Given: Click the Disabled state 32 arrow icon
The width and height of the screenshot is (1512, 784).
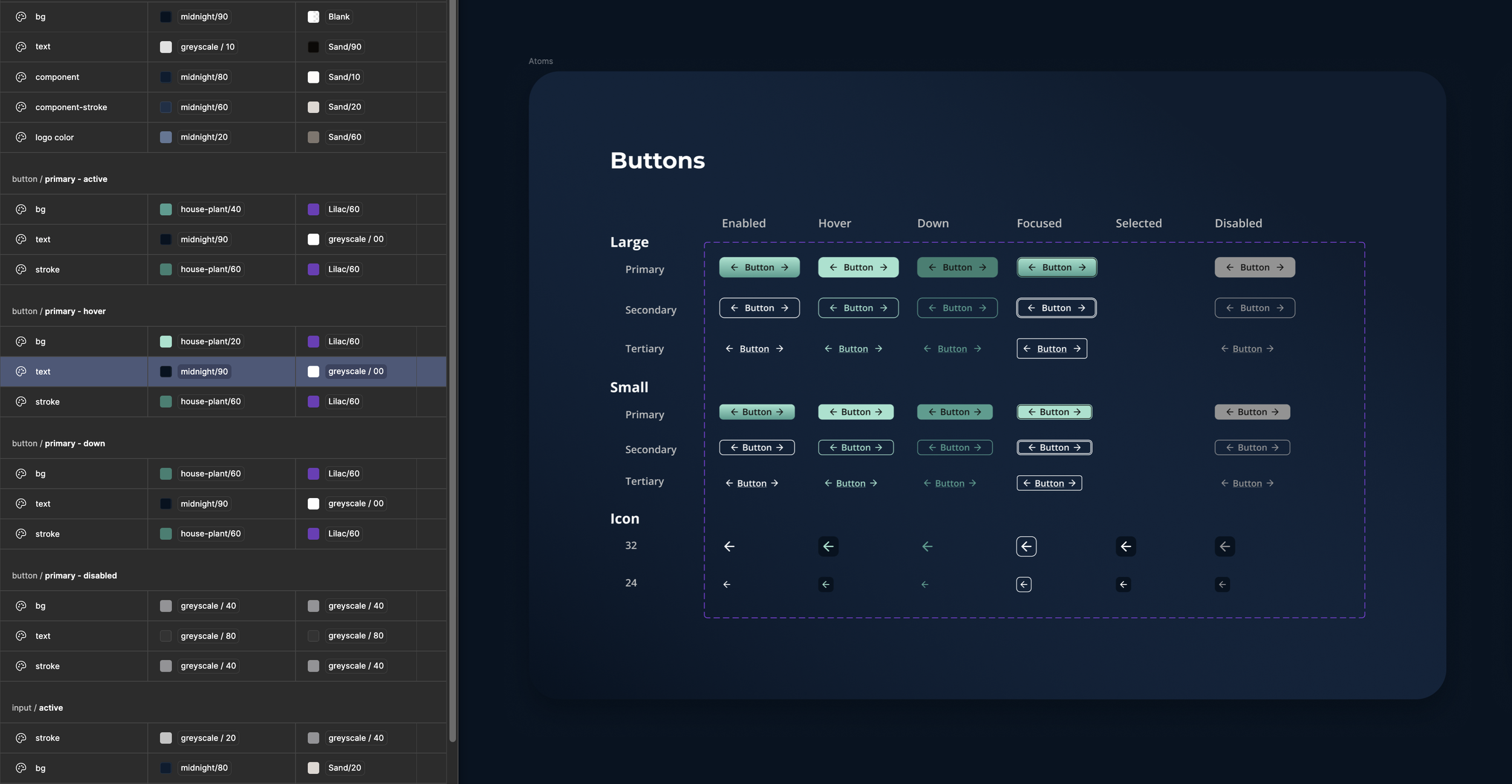Looking at the screenshot, I should click(x=1225, y=546).
